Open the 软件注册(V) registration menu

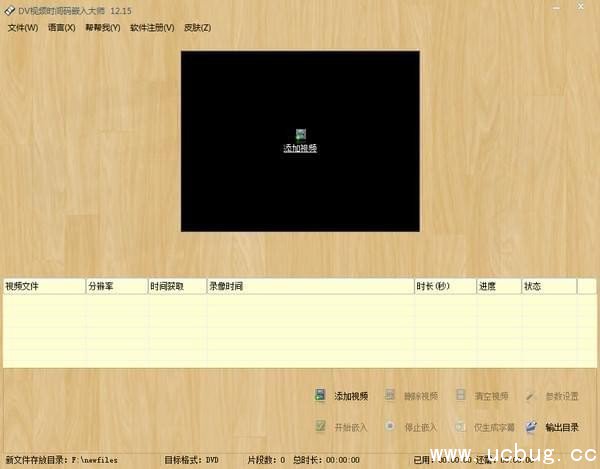click(x=152, y=28)
